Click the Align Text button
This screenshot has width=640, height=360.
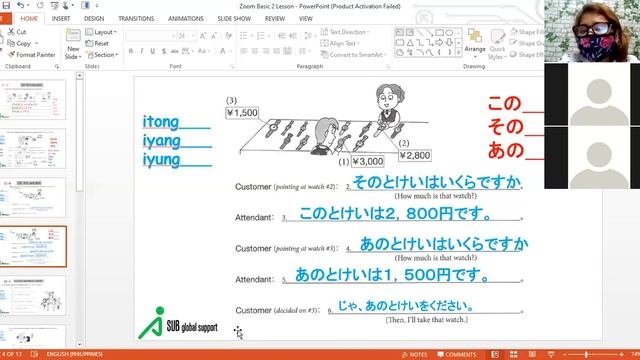pos(340,43)
